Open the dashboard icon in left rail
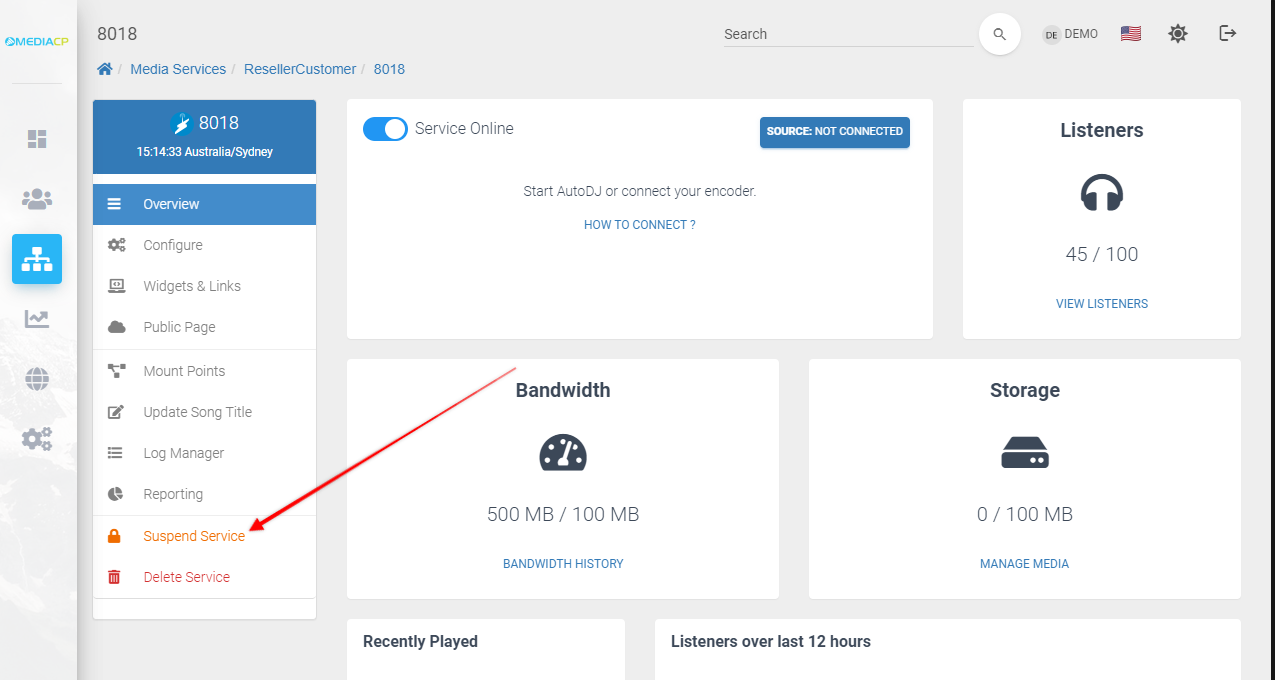This screenshot has height=680, width=1275. click(37, 139)
